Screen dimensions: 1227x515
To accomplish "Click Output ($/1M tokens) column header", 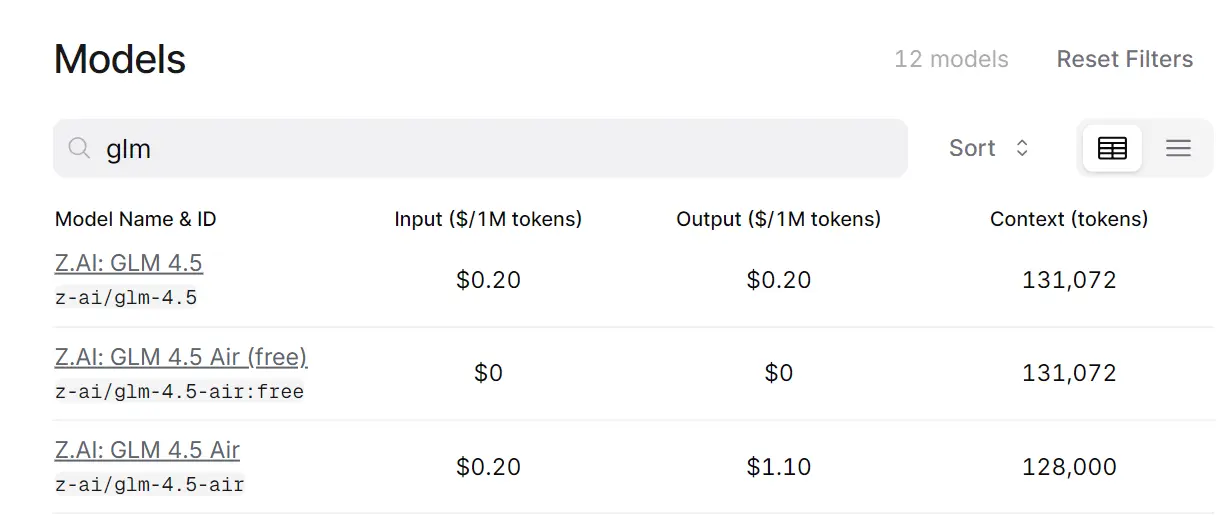I will [x=778, y=219].
